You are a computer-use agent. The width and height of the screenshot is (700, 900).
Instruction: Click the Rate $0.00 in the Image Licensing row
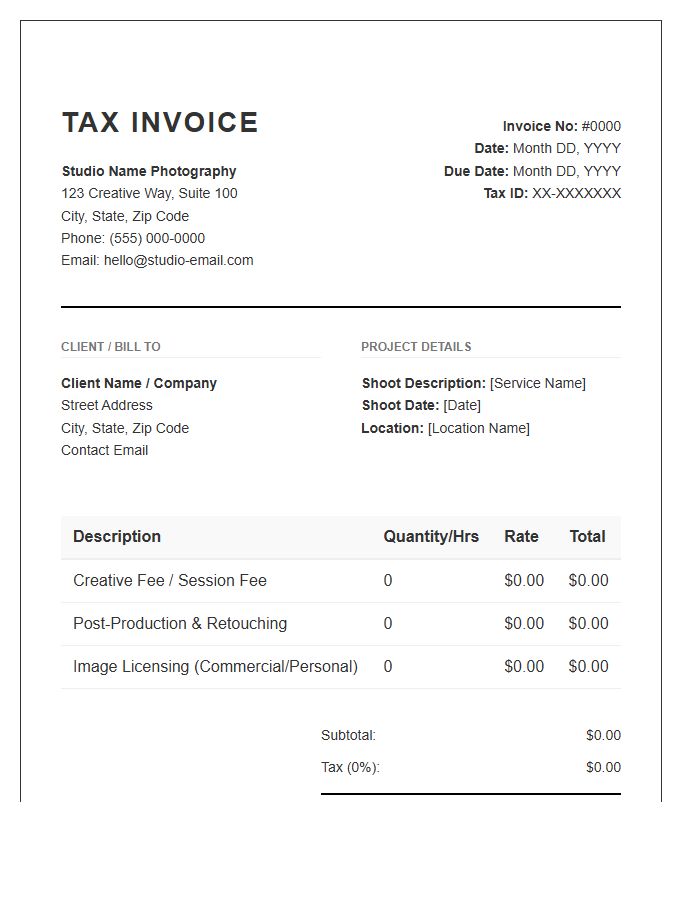(524, 666)
